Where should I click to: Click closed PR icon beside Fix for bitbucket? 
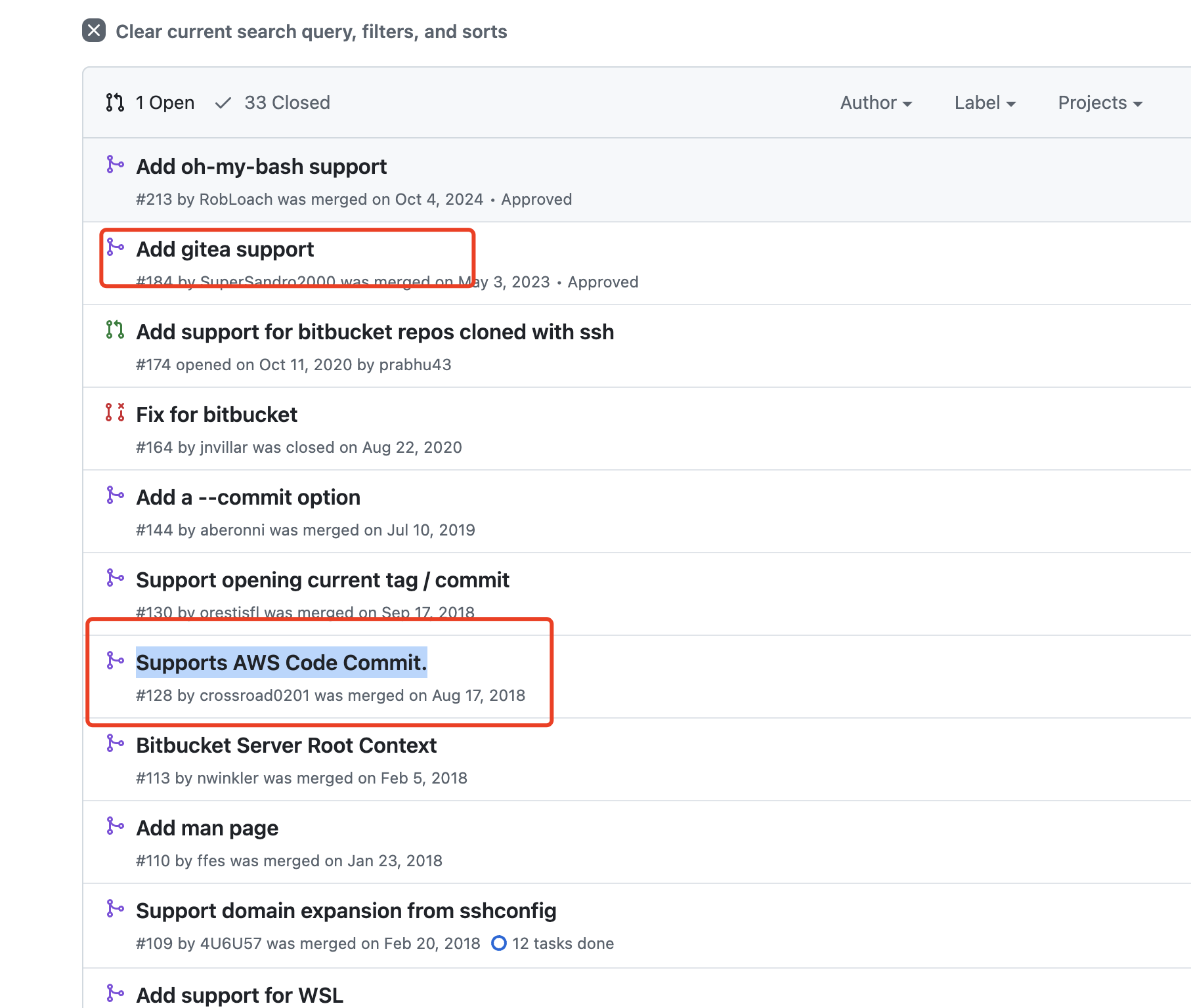(115, 412)
